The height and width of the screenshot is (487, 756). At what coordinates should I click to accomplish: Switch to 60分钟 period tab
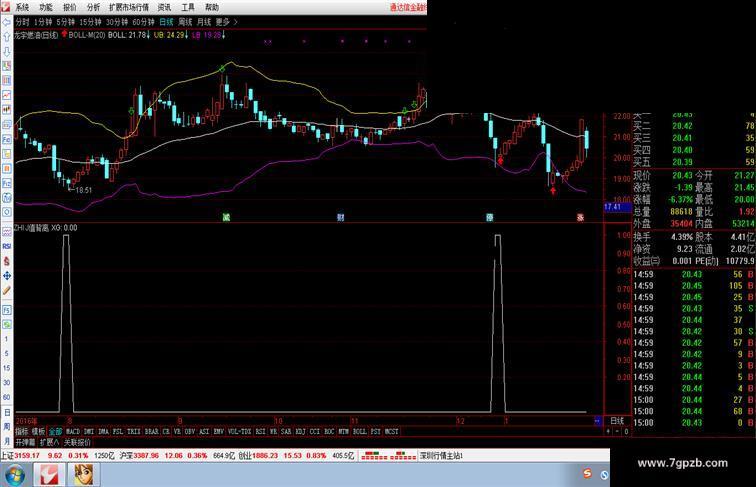click(x=143, y=22)
